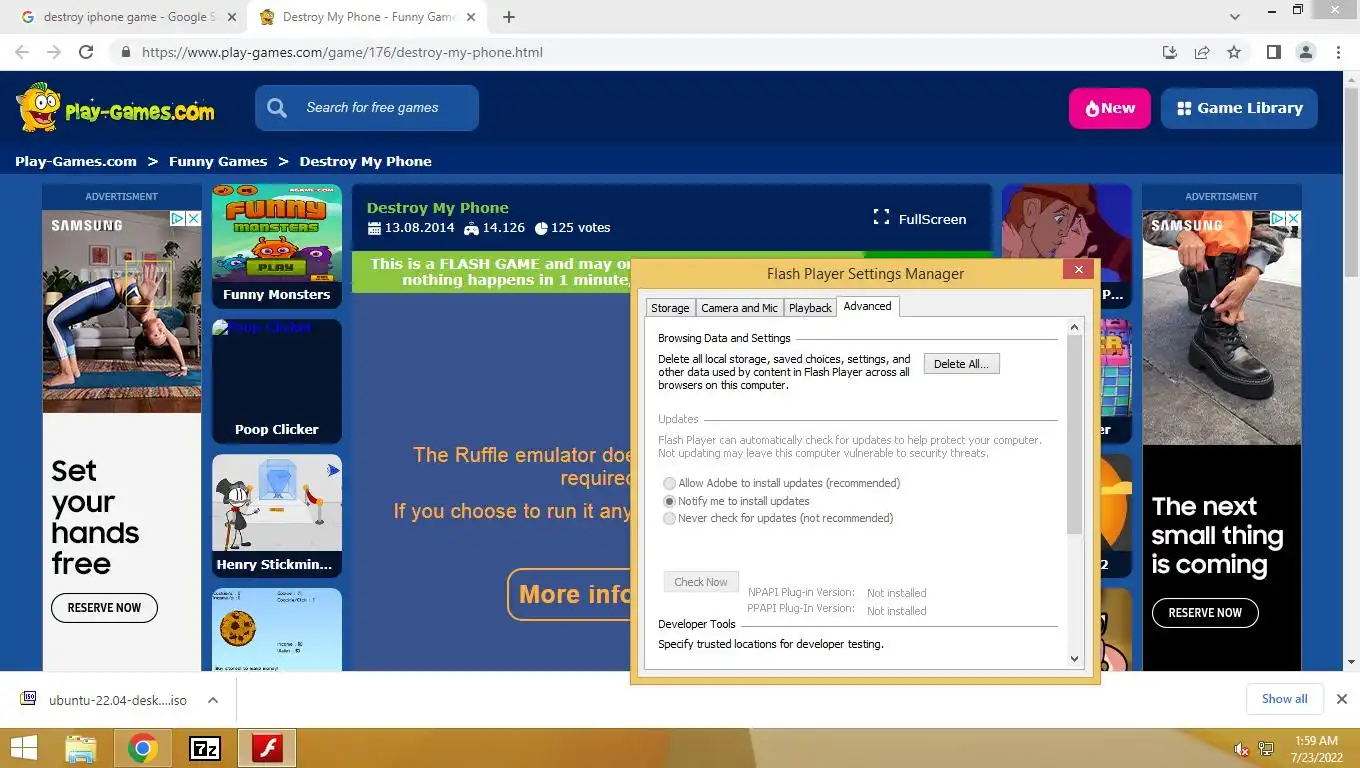
Task: Open File Explorer from the taskbar
Action: point(80,748)
